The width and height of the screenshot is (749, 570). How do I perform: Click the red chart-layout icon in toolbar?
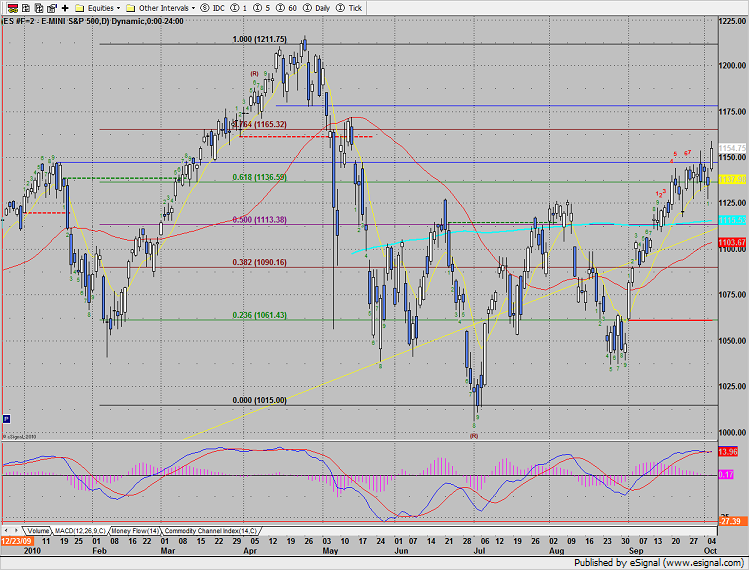pos(13,8)
